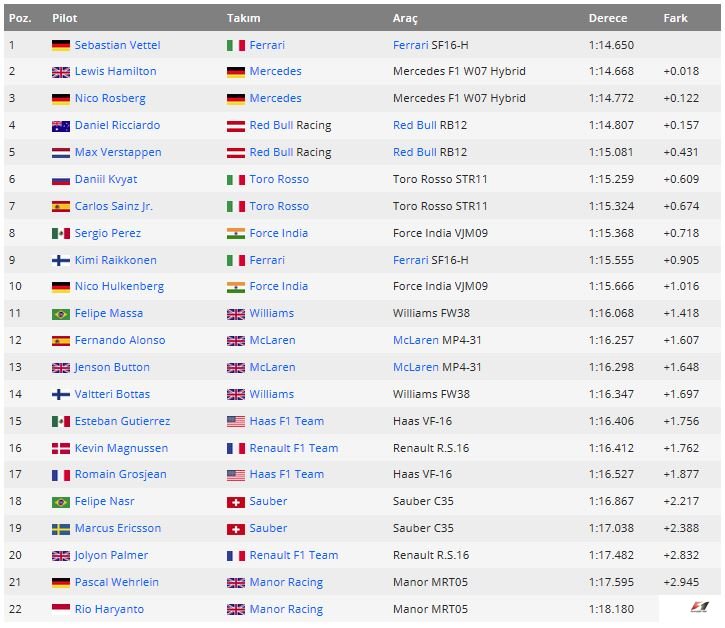Click the Fark column header
Image resolution: width=725 pixels, height=628 pixels.
point(675,18)
